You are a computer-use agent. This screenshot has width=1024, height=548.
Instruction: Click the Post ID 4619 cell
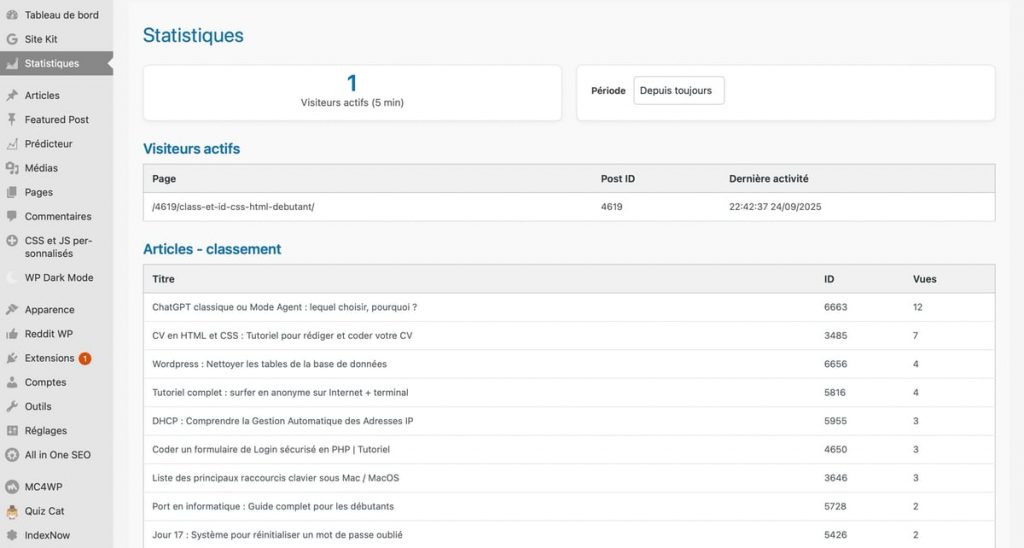pyautogui.click(x=611, y=206)
